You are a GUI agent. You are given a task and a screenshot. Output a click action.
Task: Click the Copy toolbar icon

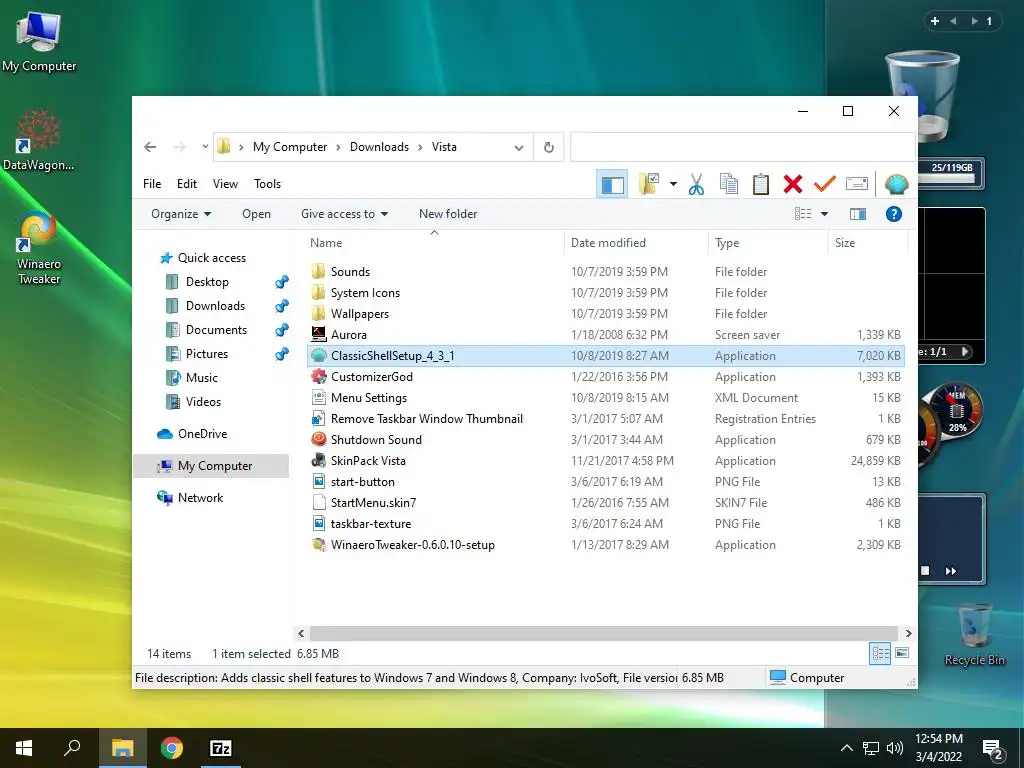728,184
